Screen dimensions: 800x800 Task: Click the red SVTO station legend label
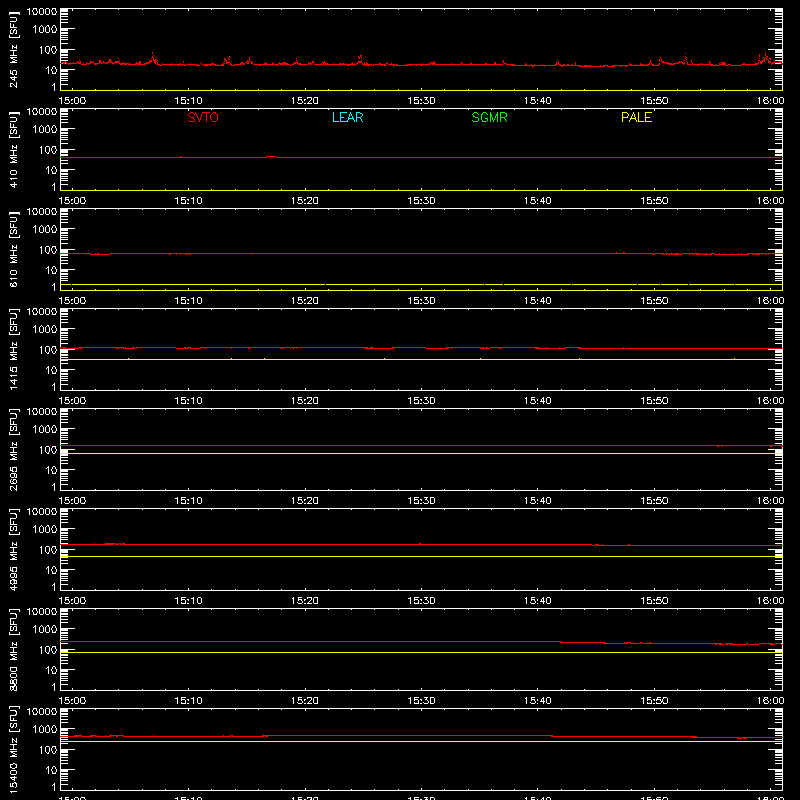click(x=203, y=117)
